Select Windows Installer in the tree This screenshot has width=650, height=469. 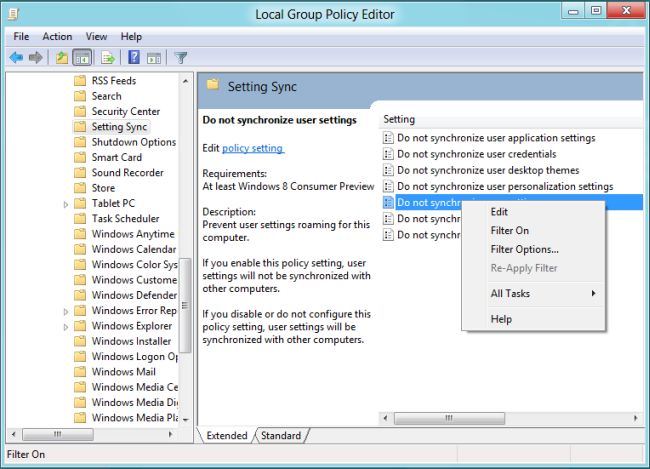(131, 341)
